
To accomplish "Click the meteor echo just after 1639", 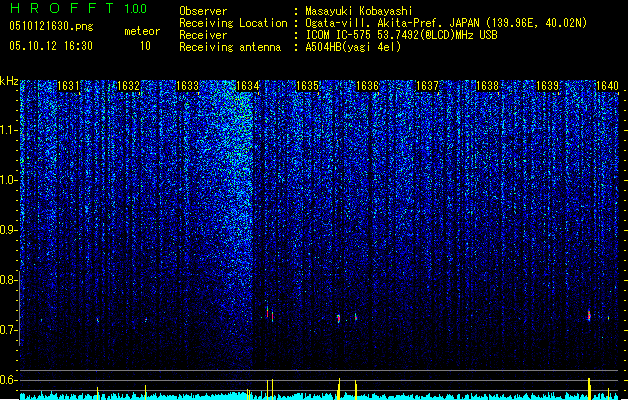I will tap(589, 315).
